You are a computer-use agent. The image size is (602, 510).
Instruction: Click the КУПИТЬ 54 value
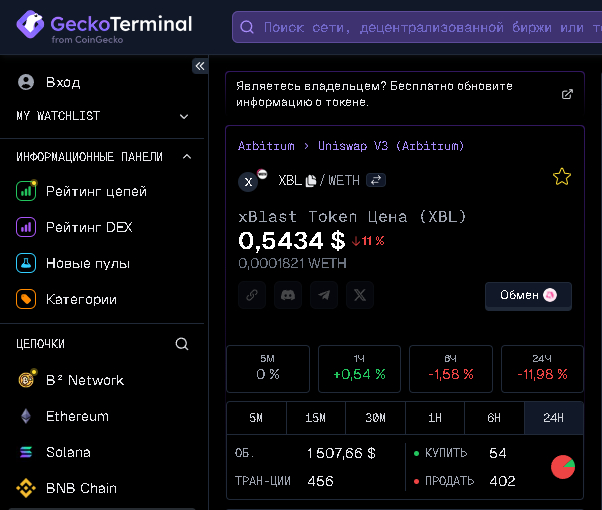tap(498, 453)
